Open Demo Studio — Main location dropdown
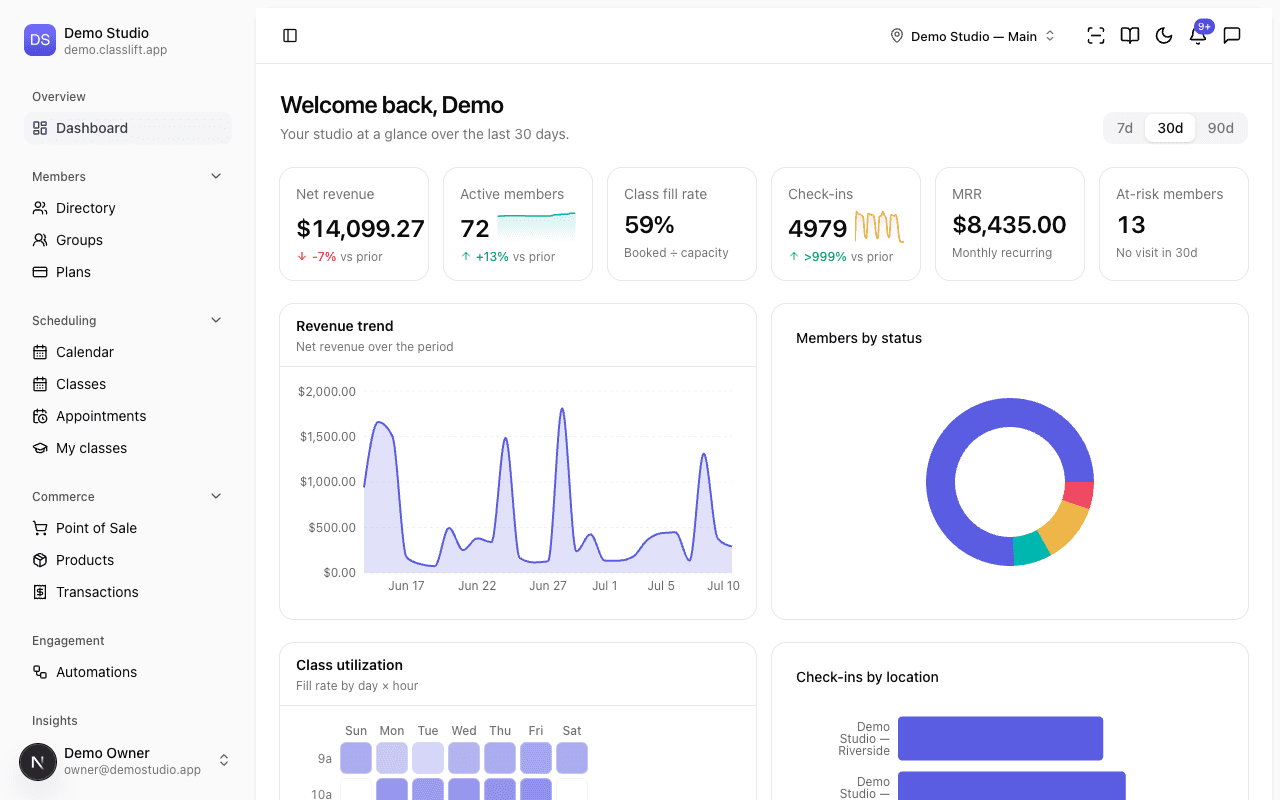The image size is (1280, 800). click(x=973, y=36)
